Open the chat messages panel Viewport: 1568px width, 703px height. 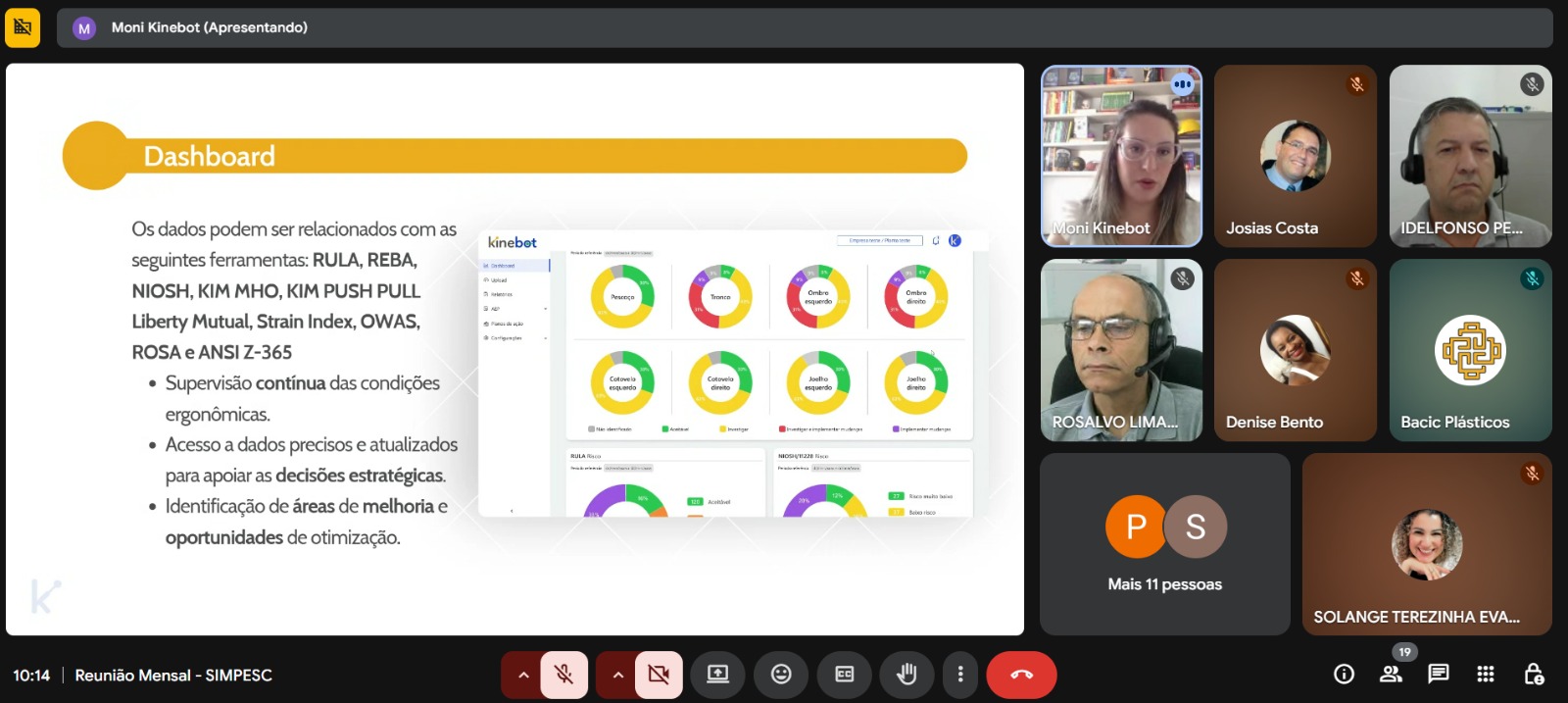click(x=1438, y=674)
